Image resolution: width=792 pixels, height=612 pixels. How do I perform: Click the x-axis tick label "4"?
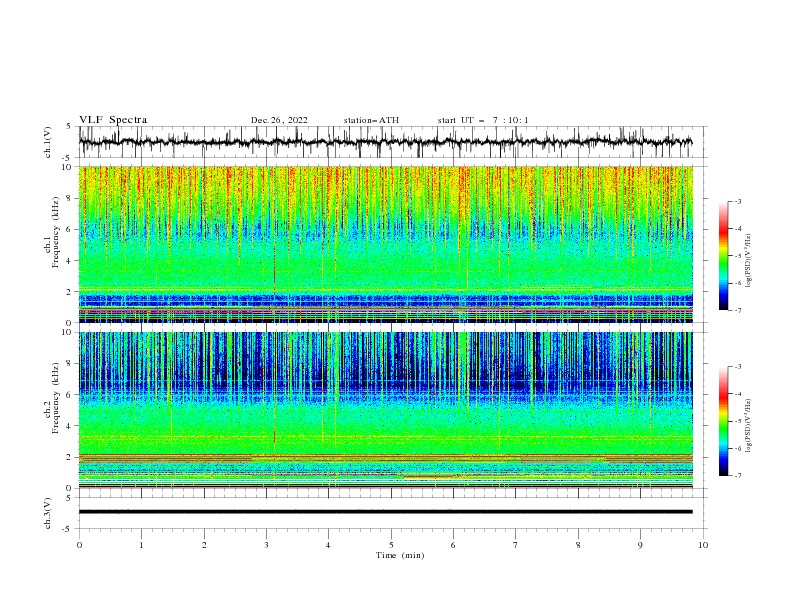328,545
